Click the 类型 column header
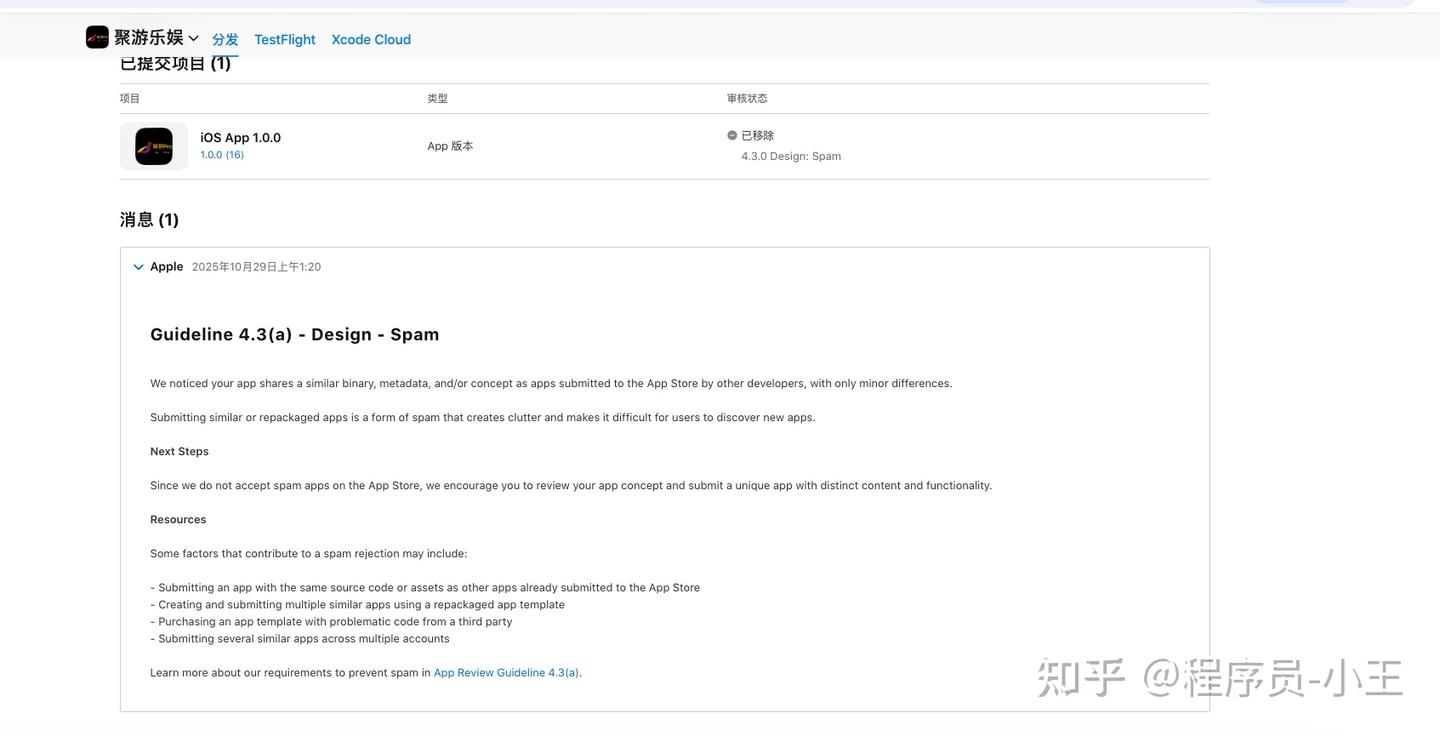 437,98
